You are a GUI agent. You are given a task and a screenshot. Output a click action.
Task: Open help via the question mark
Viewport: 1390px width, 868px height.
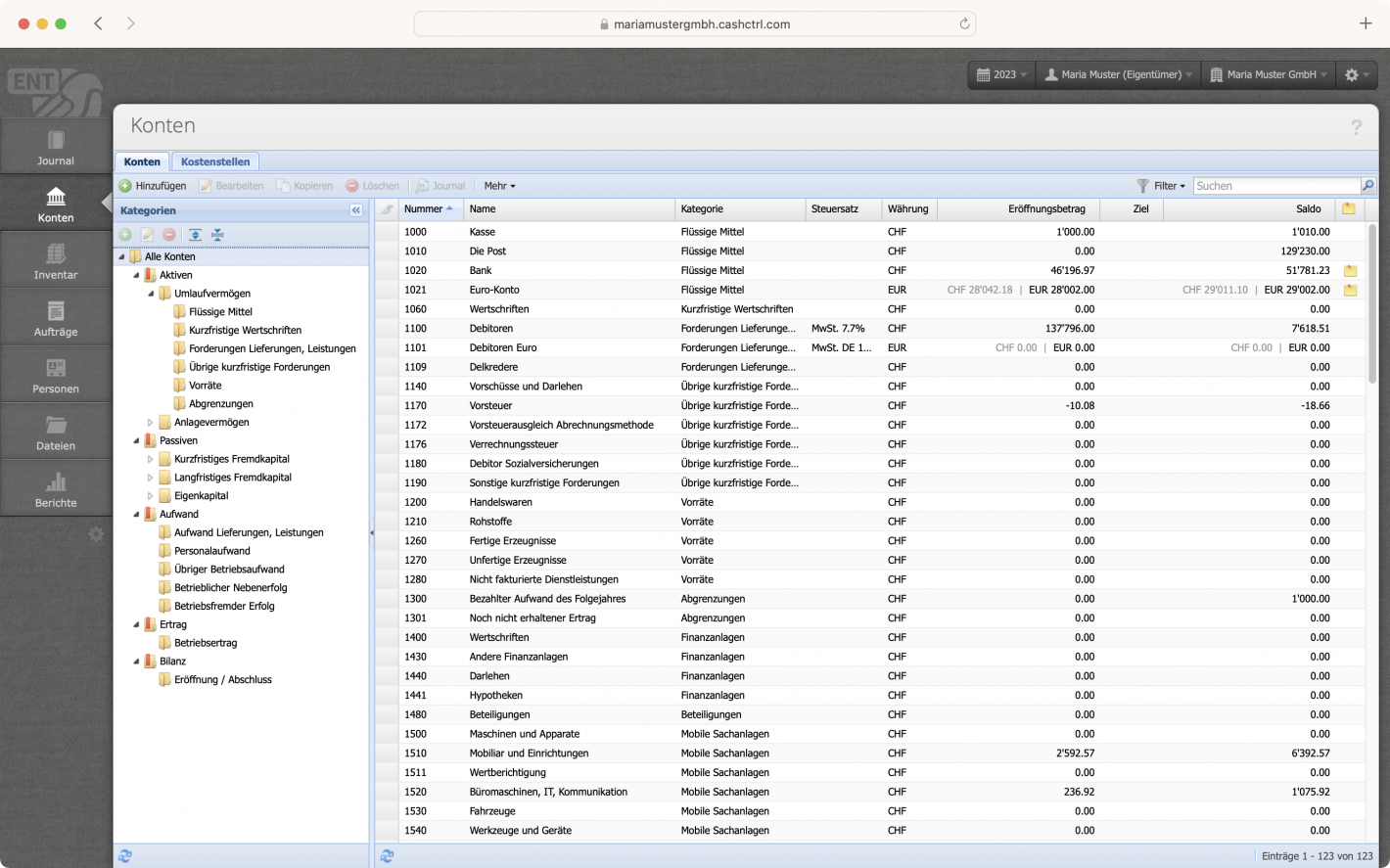pos(1357,126)
